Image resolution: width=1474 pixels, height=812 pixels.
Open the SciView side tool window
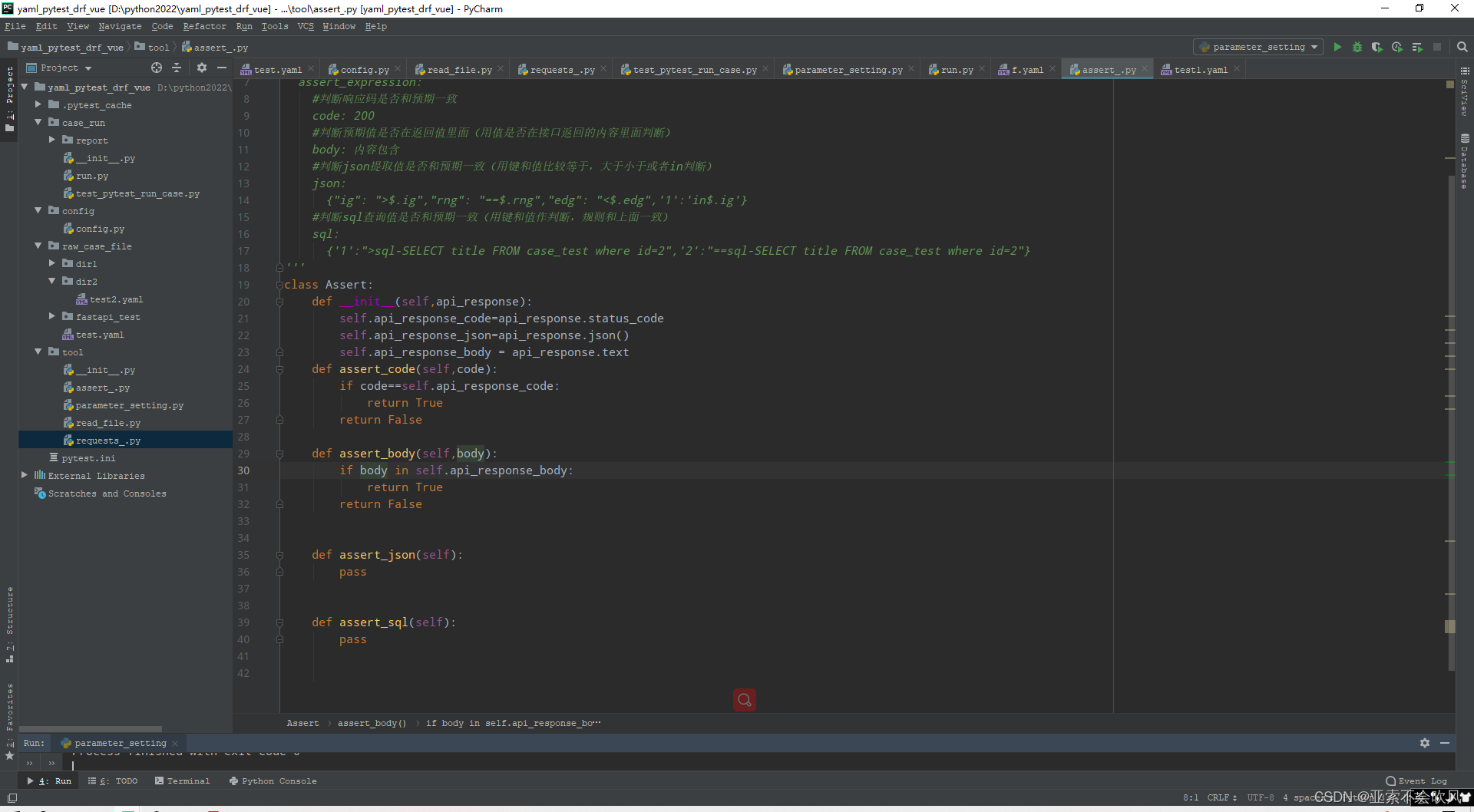(1465, 92)
